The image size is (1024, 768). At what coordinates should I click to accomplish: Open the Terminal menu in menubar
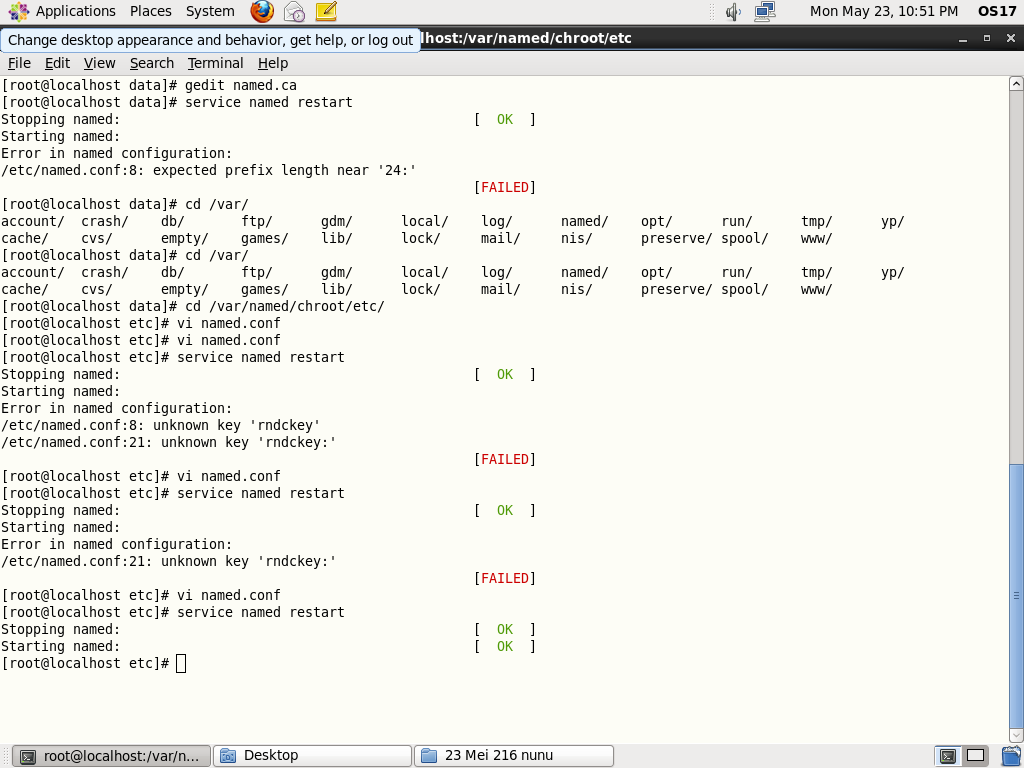[x=215, y=63]
